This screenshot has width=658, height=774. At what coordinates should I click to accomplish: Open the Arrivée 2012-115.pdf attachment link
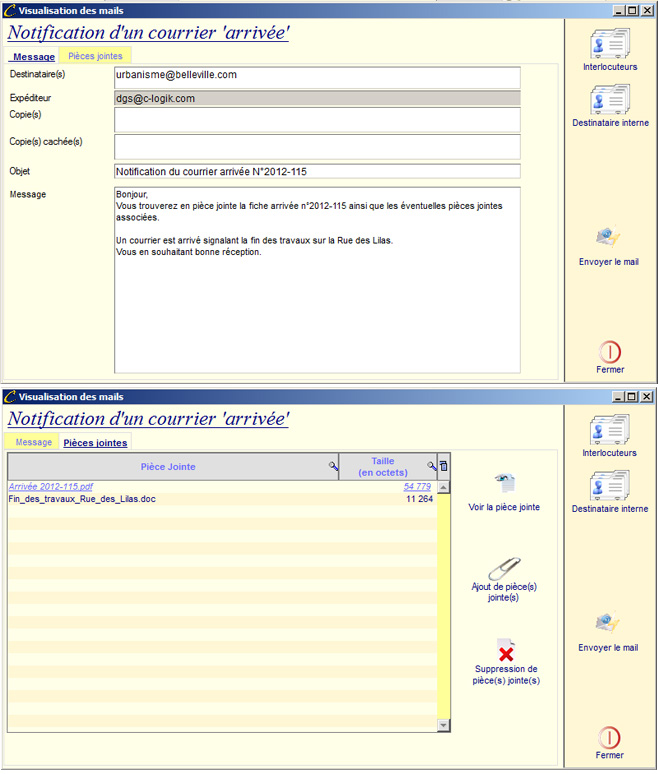50,487
